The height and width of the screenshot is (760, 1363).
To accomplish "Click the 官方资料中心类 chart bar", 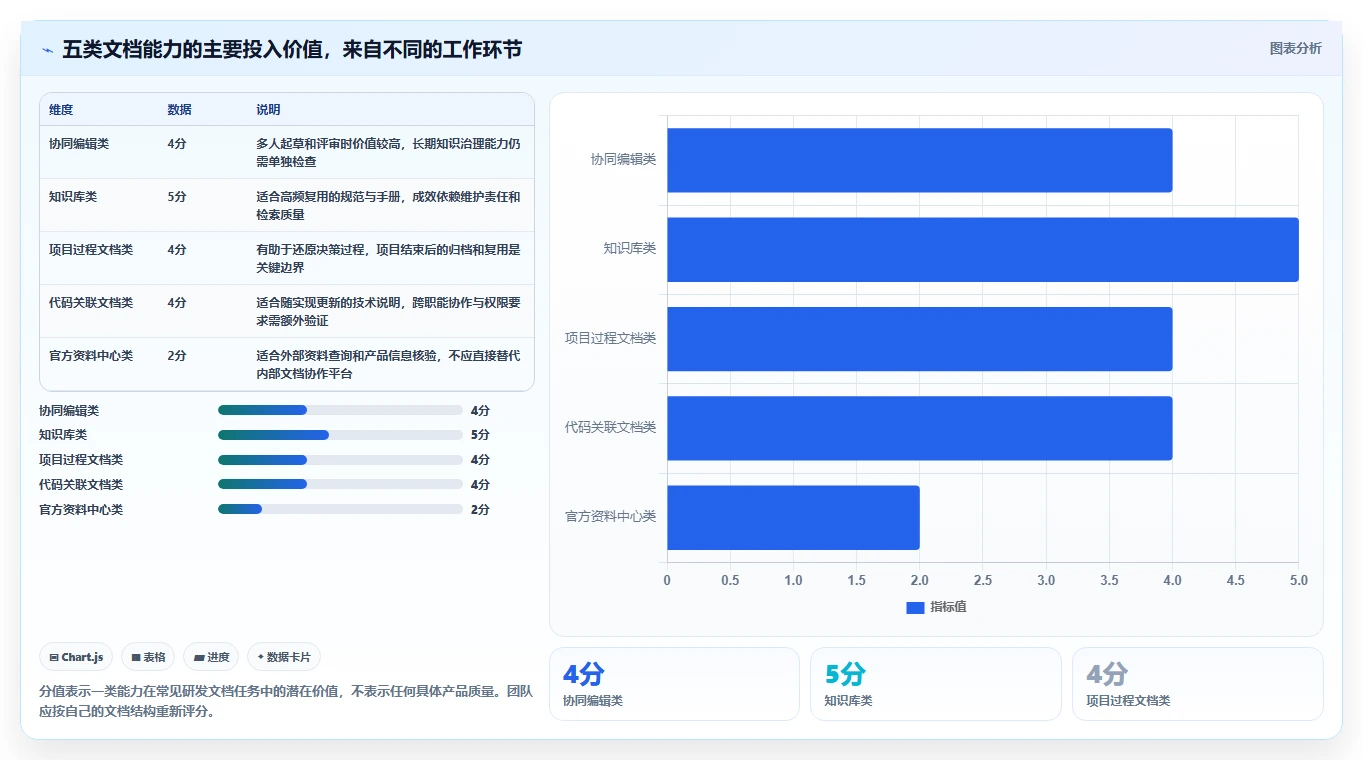I will point(793,517).
